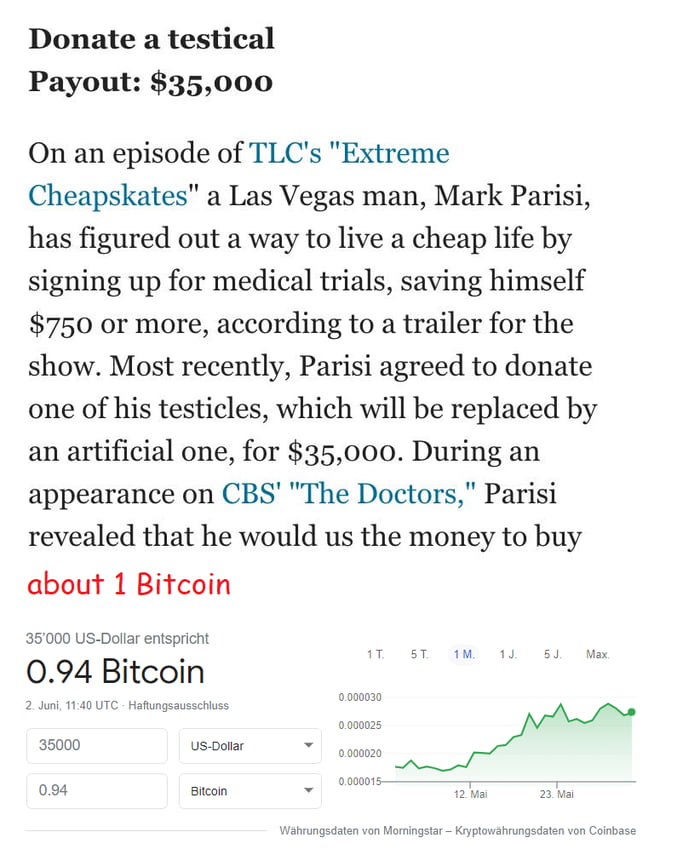Expand the dropdown arrow next to Bitcoin
The height and width of the screenshot is (855, 700).
coord(310,791)
